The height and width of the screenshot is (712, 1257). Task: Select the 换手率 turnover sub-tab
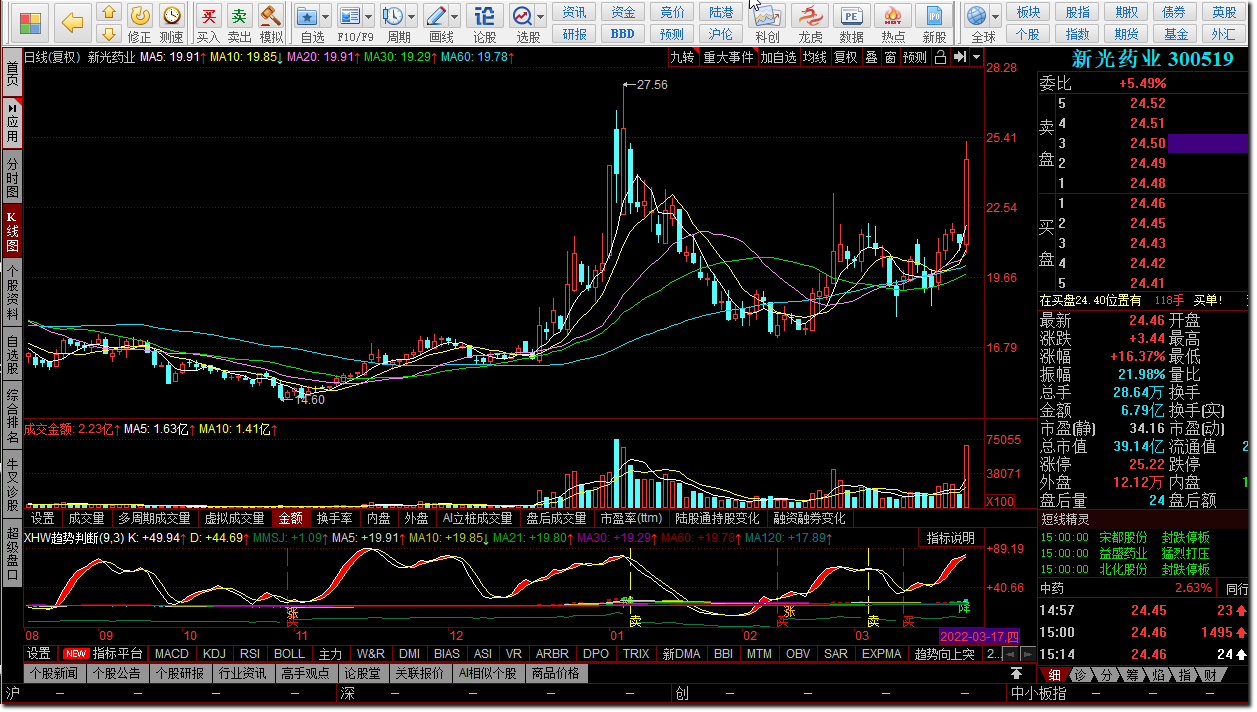coord(334,518)
